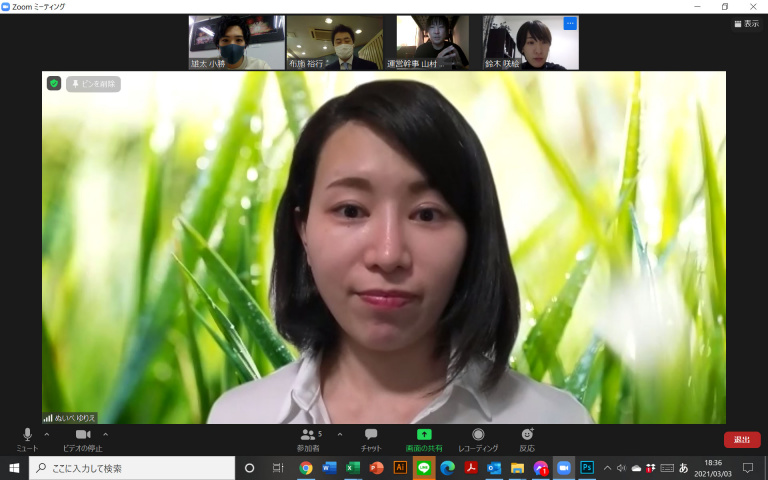
Task: Click the green 画面の共有 share screen icon
Action: click(424, 435)
